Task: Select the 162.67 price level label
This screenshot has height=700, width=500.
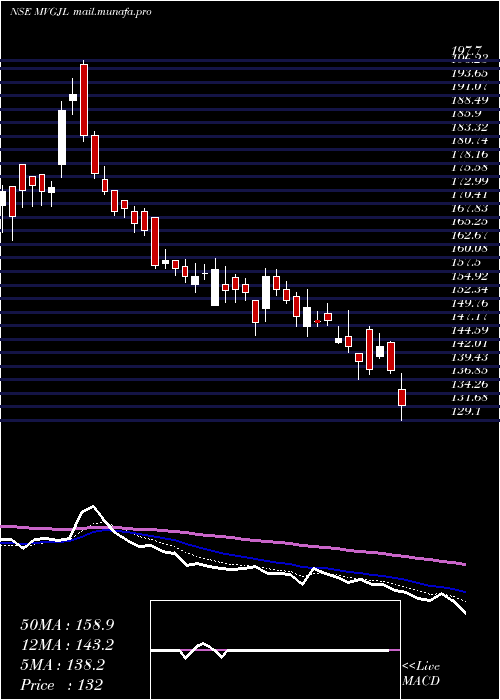Action: click(x=469, y=236)
